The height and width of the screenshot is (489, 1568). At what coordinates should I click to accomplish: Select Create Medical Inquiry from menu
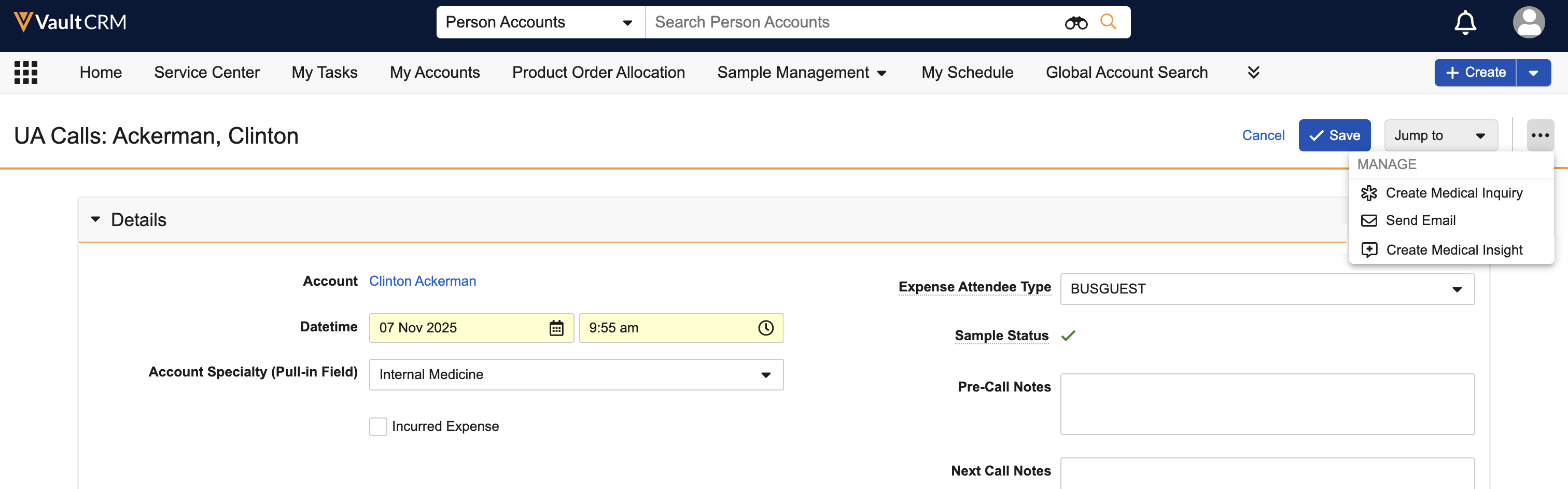tap(1453, 193)
